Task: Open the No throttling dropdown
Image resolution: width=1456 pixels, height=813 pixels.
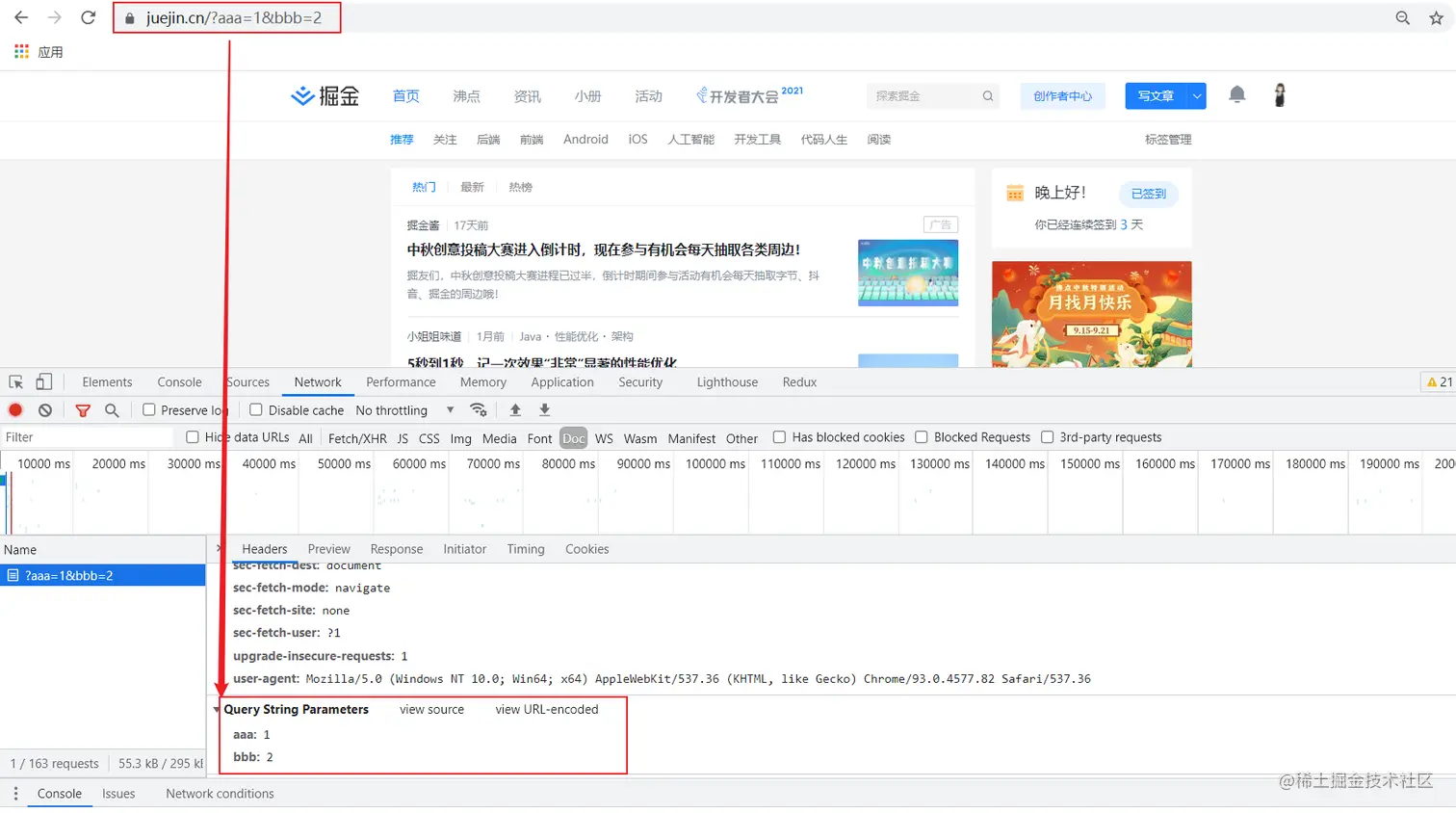Action: (404, 410)
